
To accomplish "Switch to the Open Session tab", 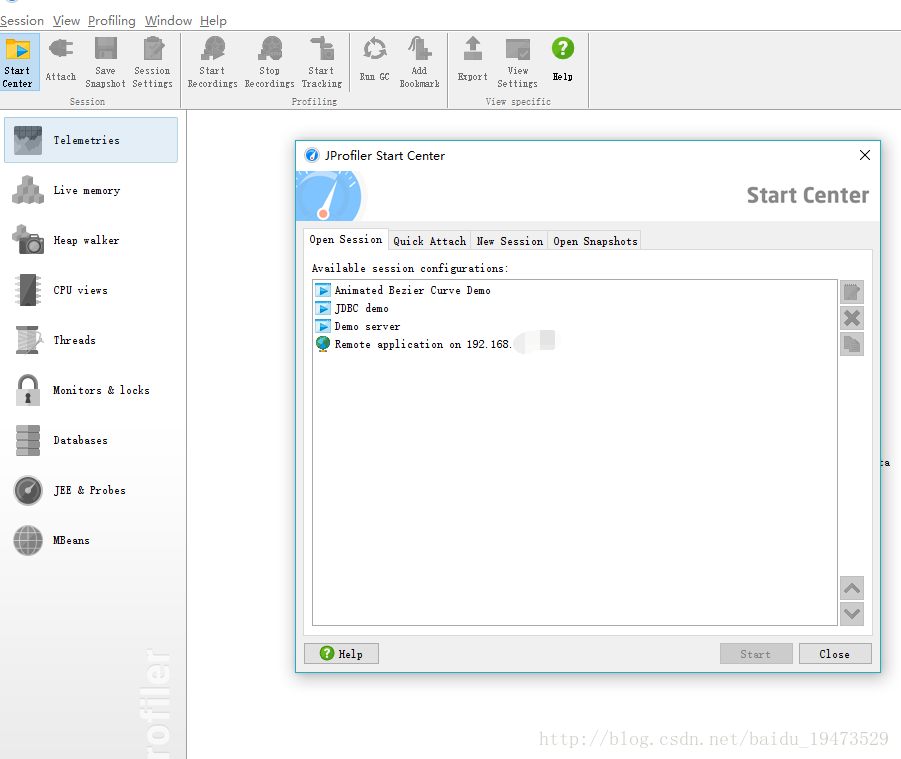I will pos(345,240).
